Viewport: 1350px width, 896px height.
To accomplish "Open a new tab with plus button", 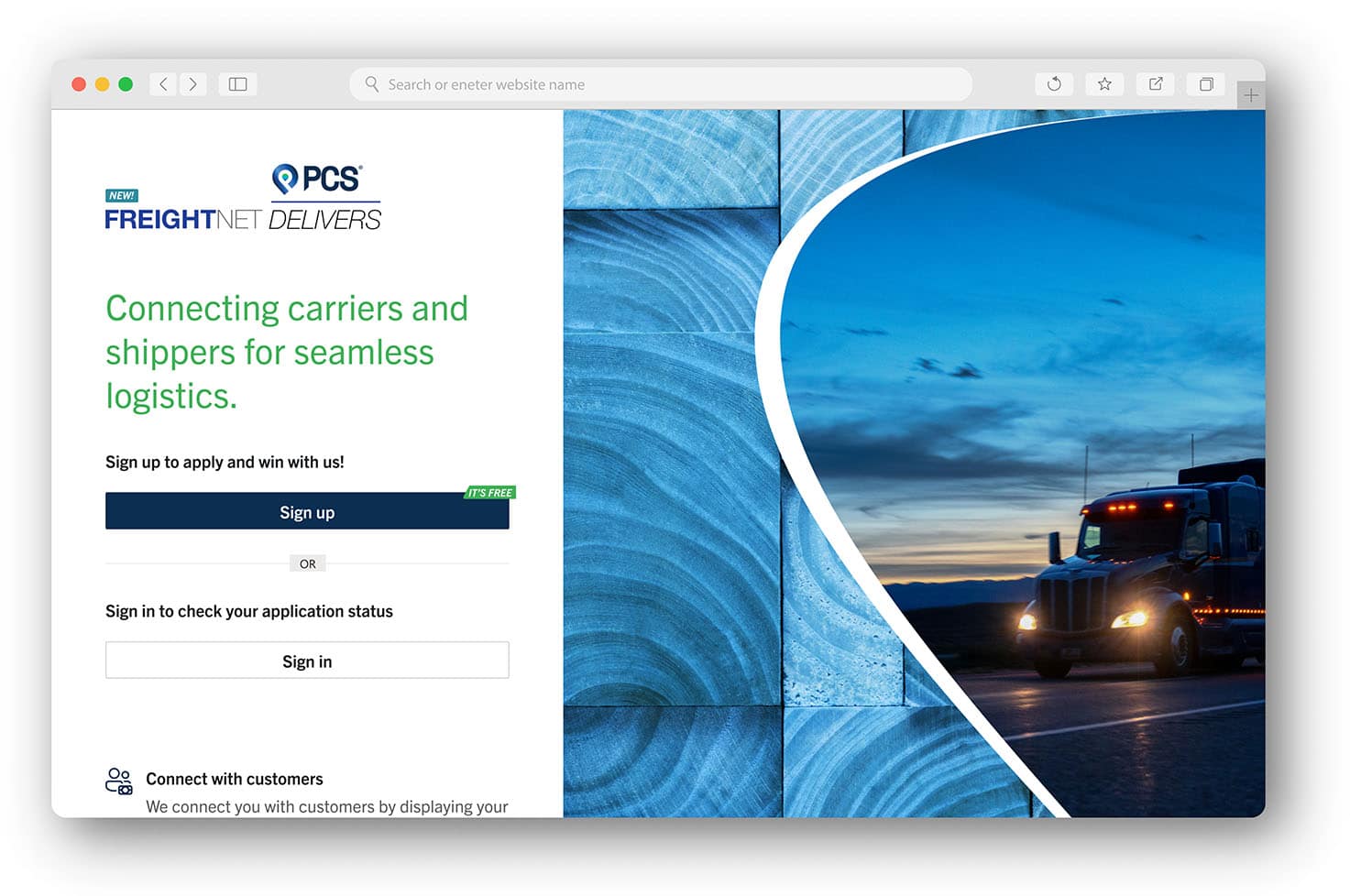I will [x=1251, y=95].
